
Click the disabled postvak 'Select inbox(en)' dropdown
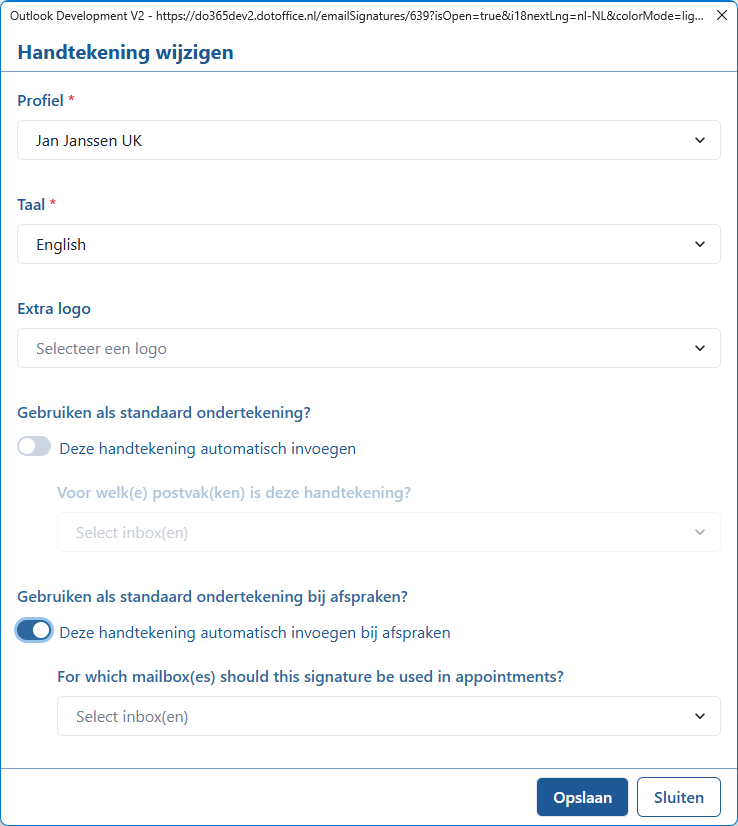click(x=389, y=532)
